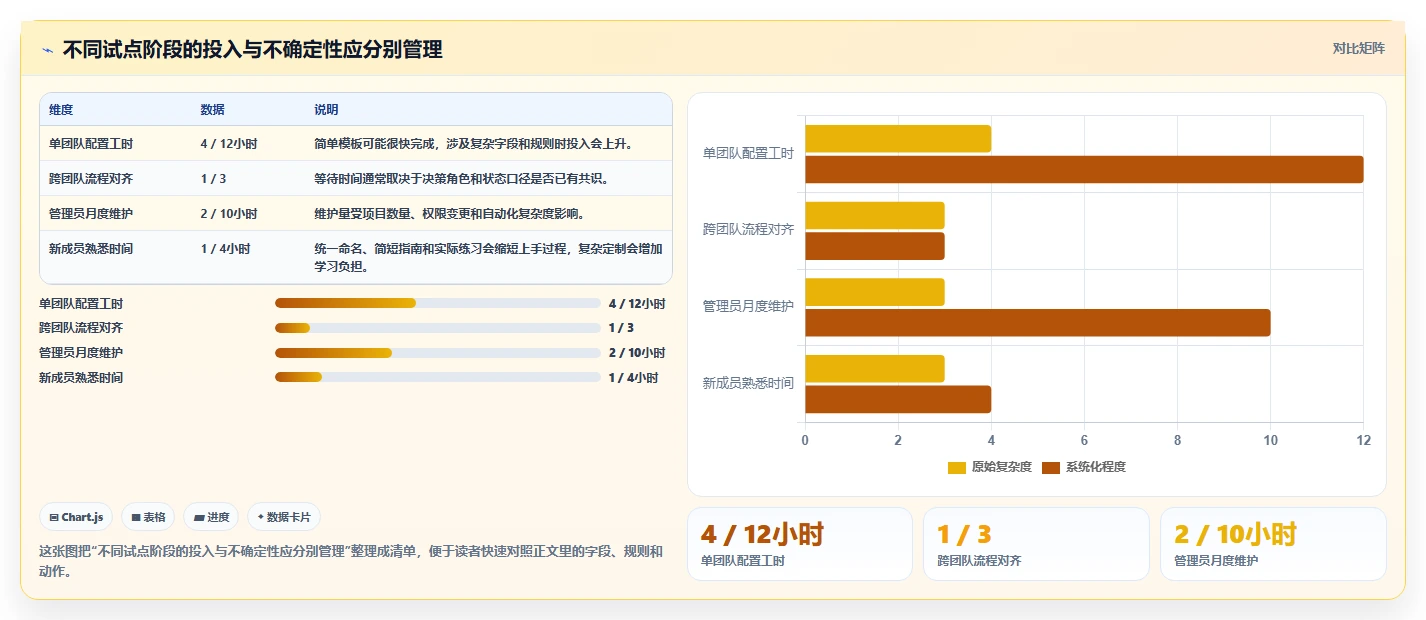The image size is (1426, 620).
Task: Click the yellow chart bar for 新成员熟悉时间
Action: tap(875, 368)
